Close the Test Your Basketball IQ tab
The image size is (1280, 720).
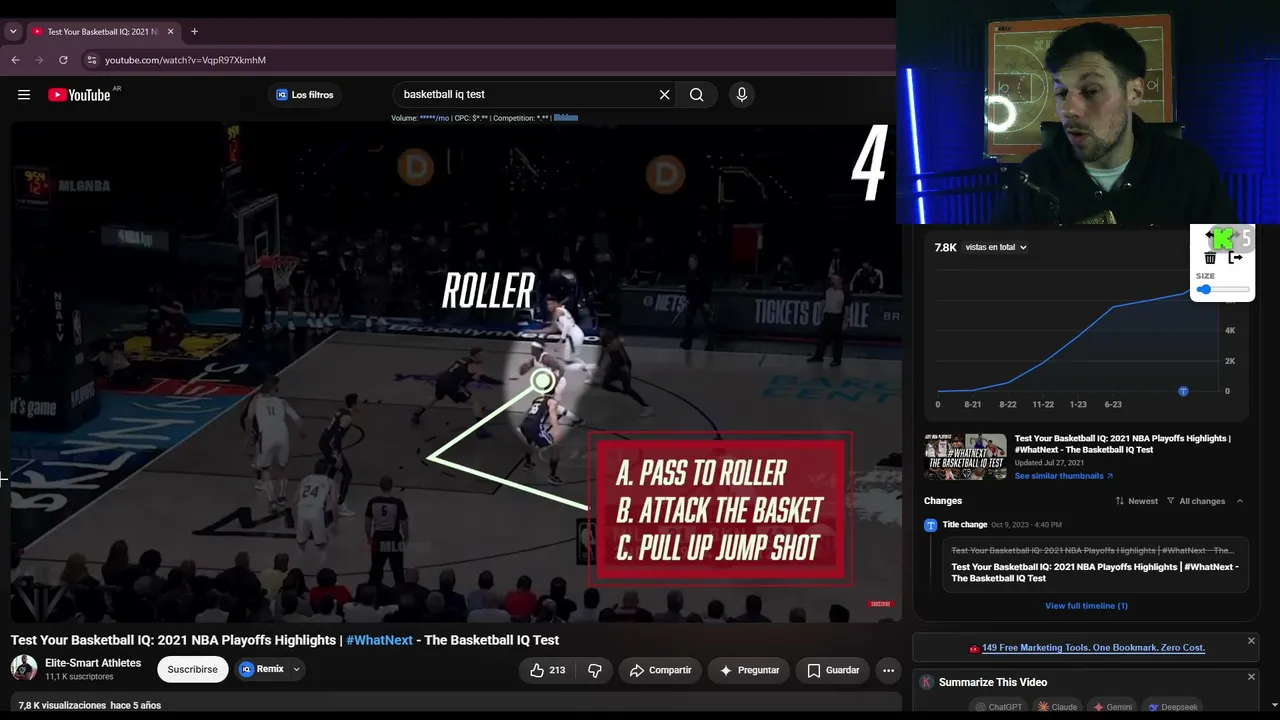[170, 32]
